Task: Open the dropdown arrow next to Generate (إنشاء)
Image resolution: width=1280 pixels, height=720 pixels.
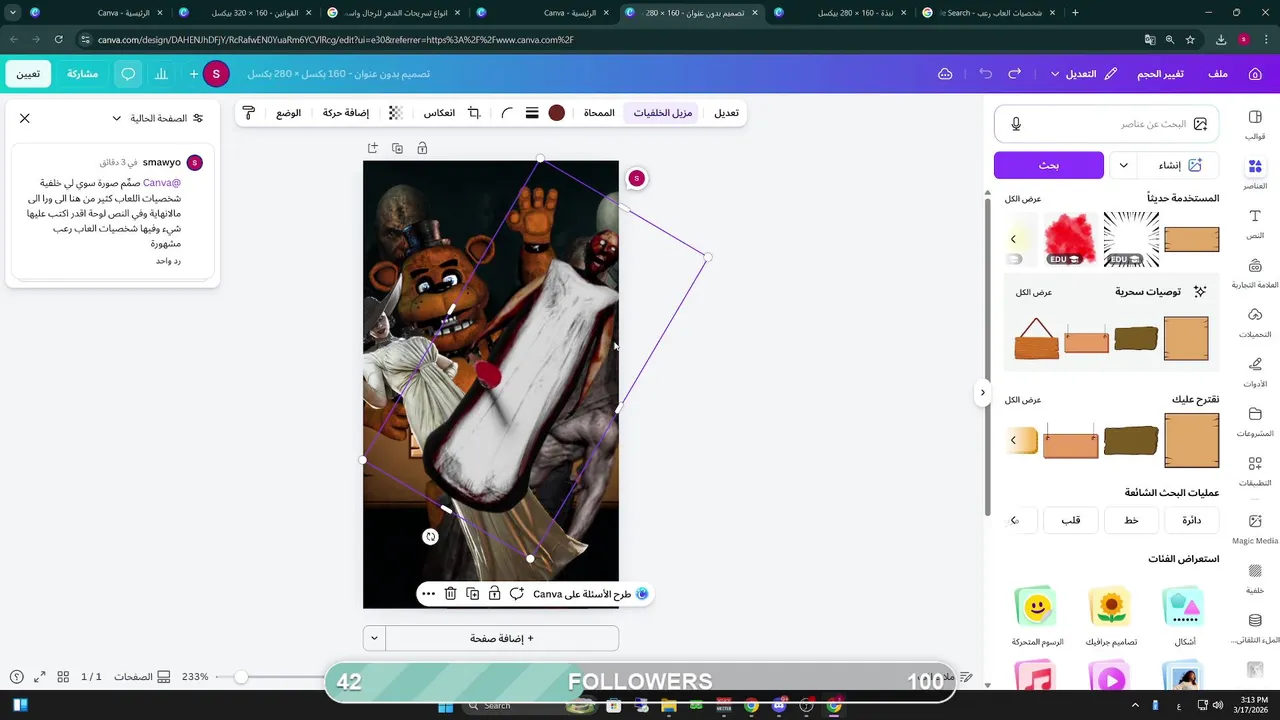Action: pos(1124,165)
